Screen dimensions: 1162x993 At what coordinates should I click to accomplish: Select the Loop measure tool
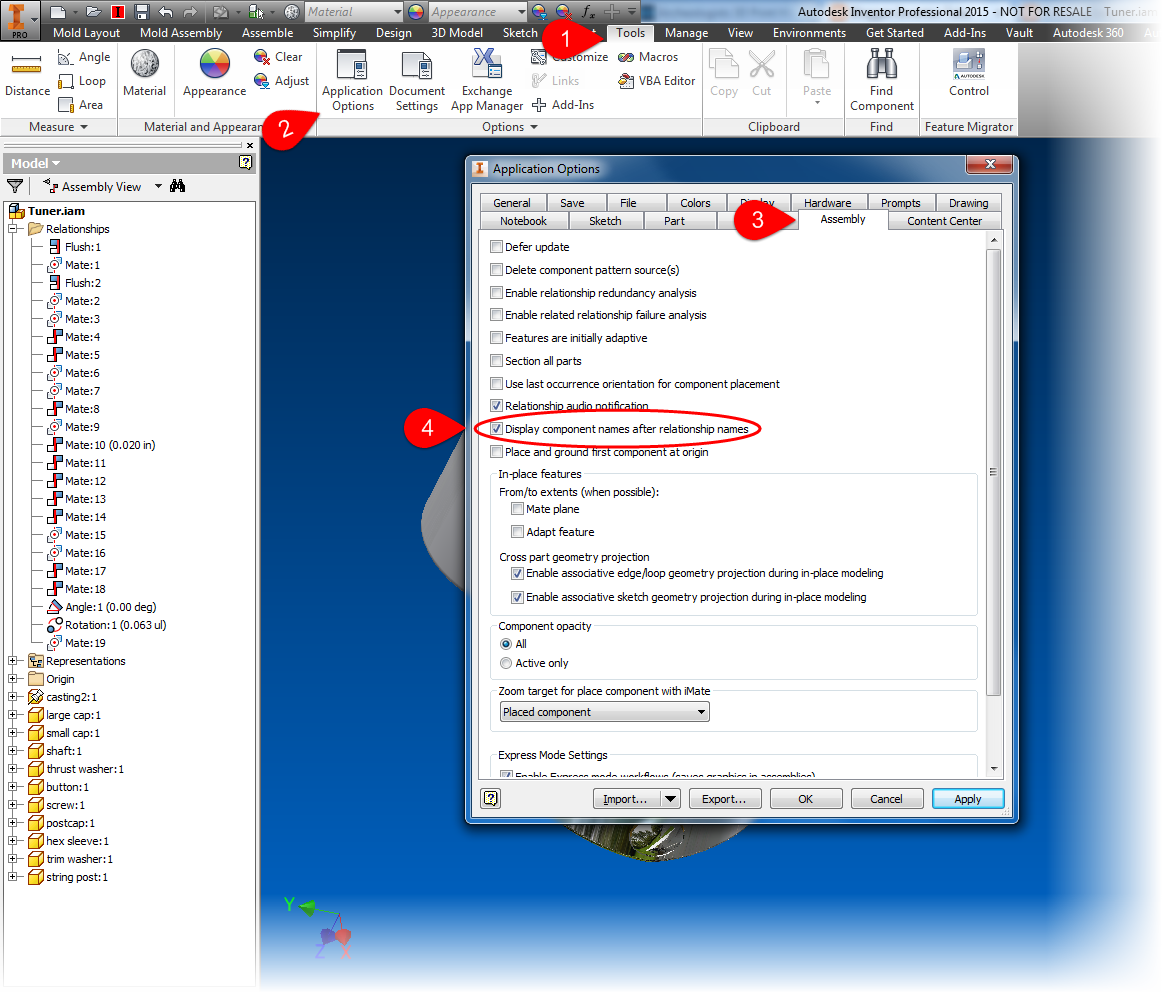click(x=82, y=81)
